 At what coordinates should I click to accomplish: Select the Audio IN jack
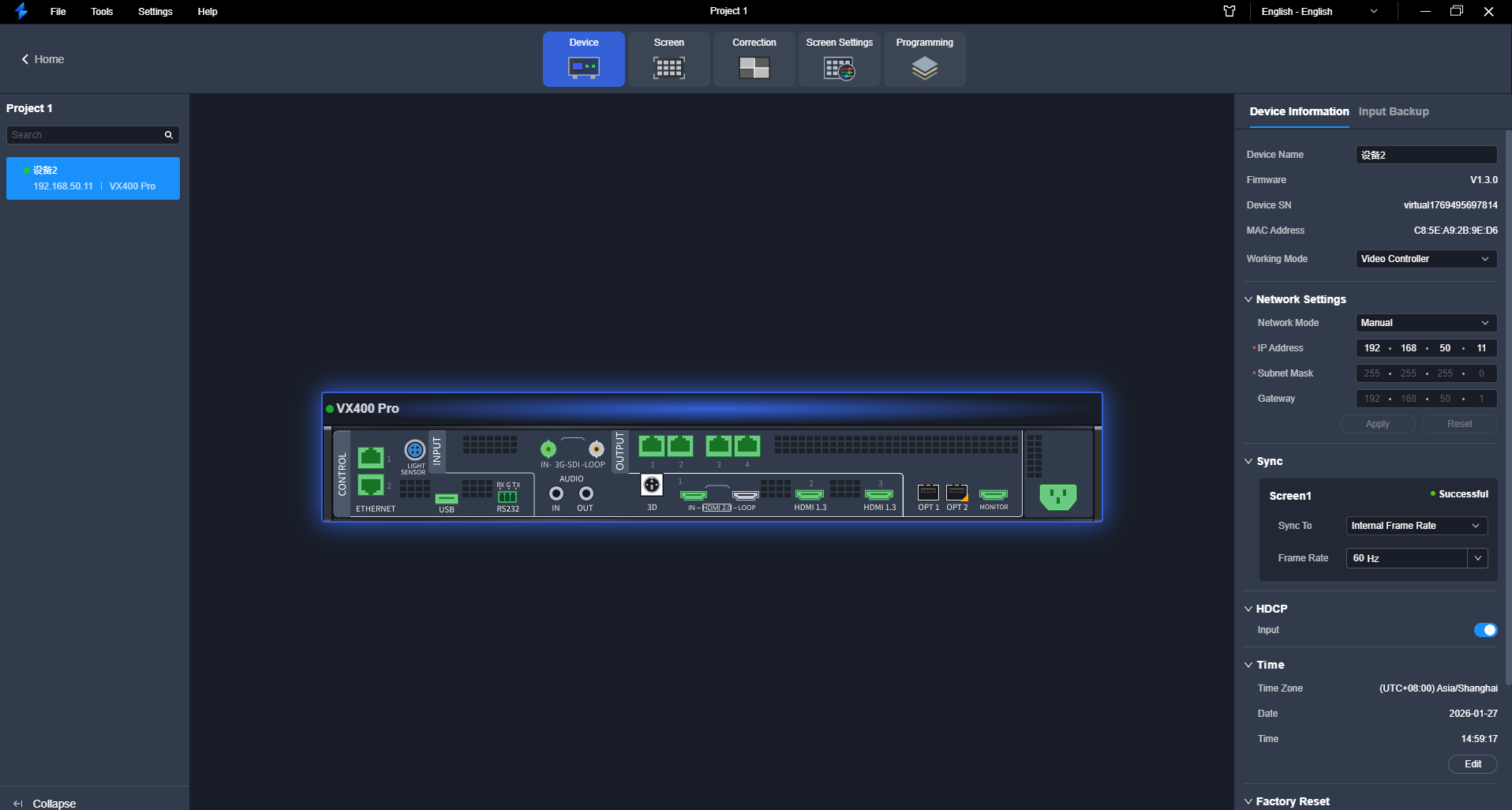[556, 493]
